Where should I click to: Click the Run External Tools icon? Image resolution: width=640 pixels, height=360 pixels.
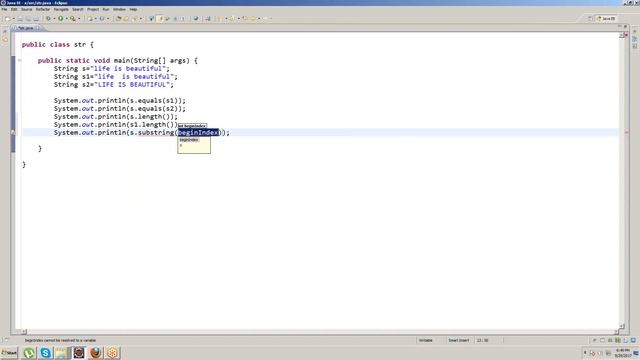[73, 18]
